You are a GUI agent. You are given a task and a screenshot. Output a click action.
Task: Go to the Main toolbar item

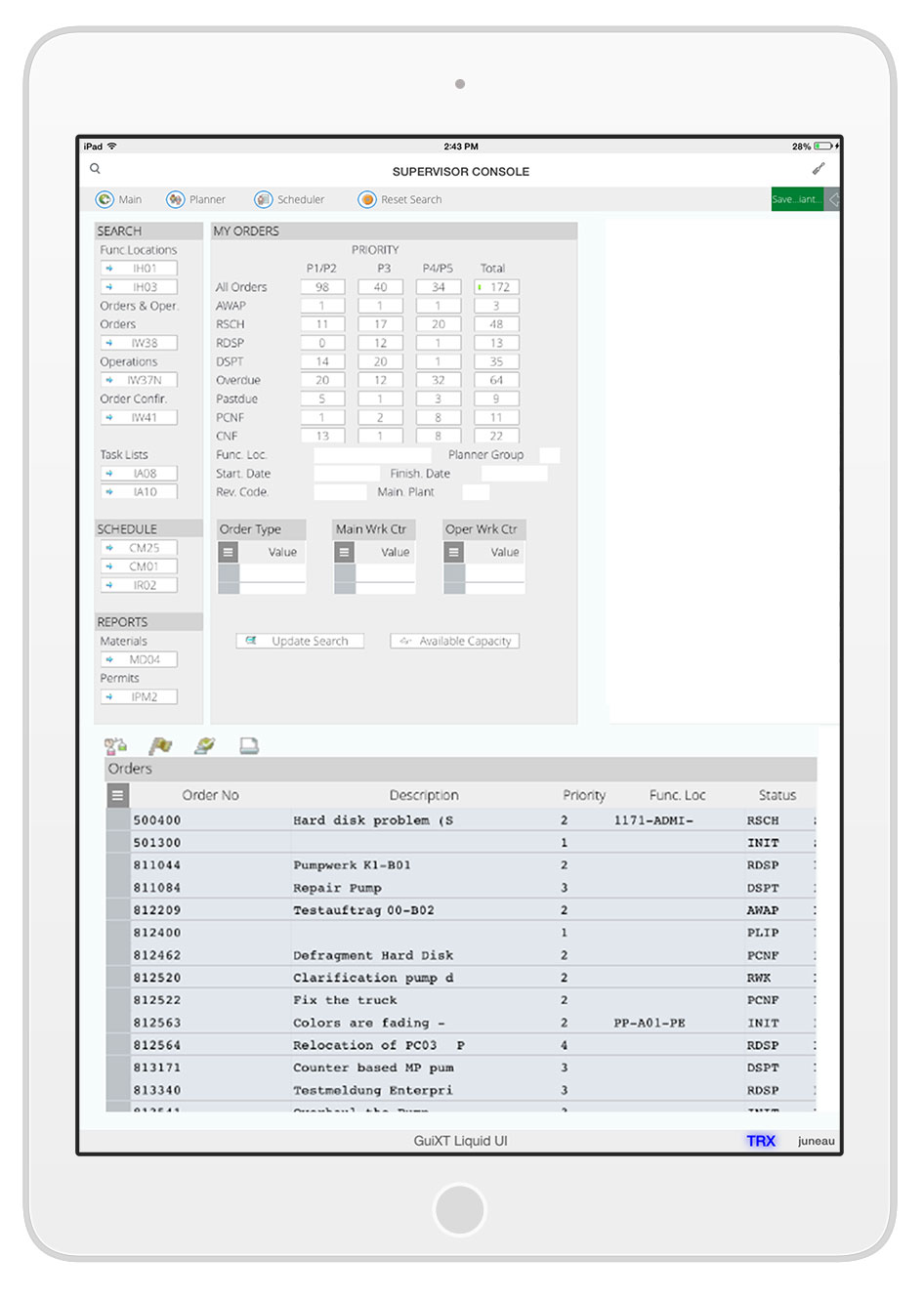(x=118, y=199)
